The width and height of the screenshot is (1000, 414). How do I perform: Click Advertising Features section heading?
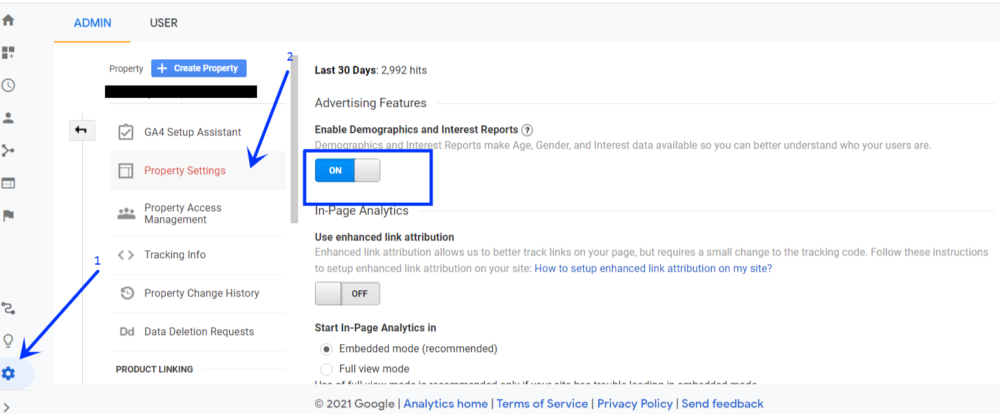point(371,103)
